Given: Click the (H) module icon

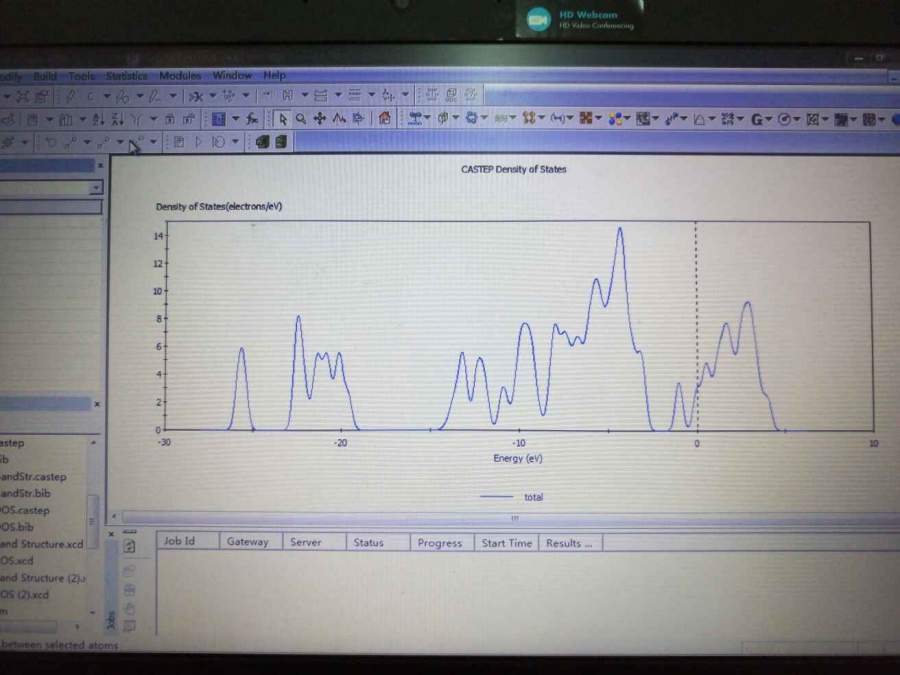Looking at the screenshot, I should [x=556, y=119].
